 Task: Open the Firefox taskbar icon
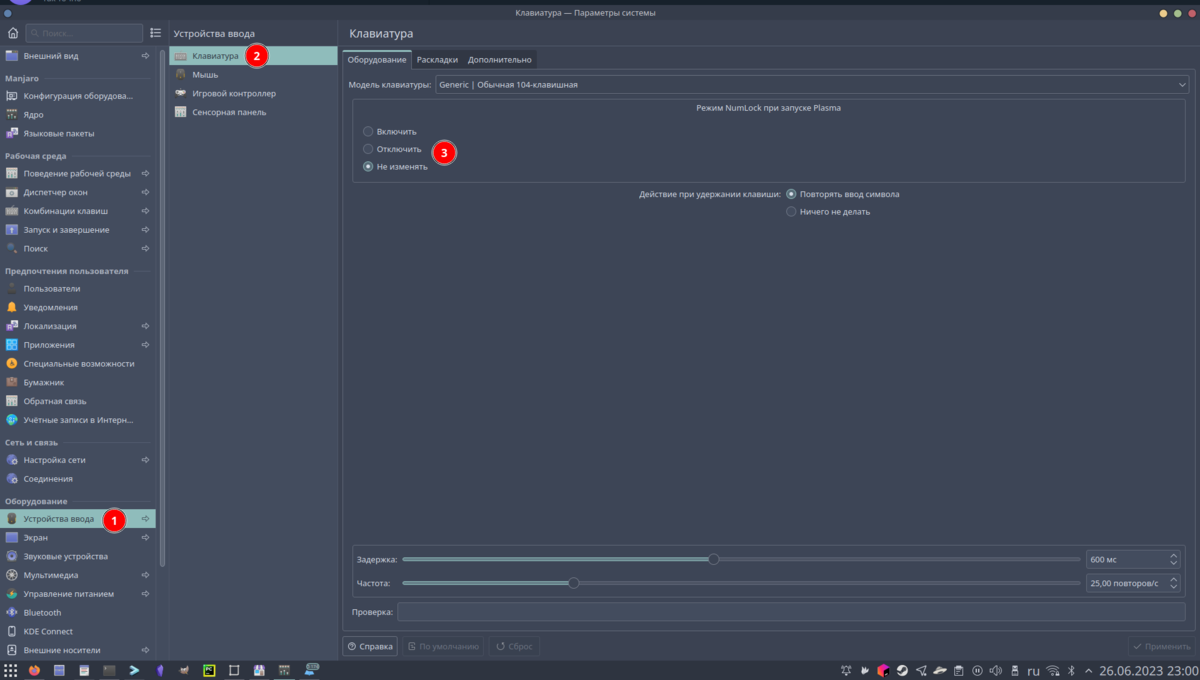[34, 670]
